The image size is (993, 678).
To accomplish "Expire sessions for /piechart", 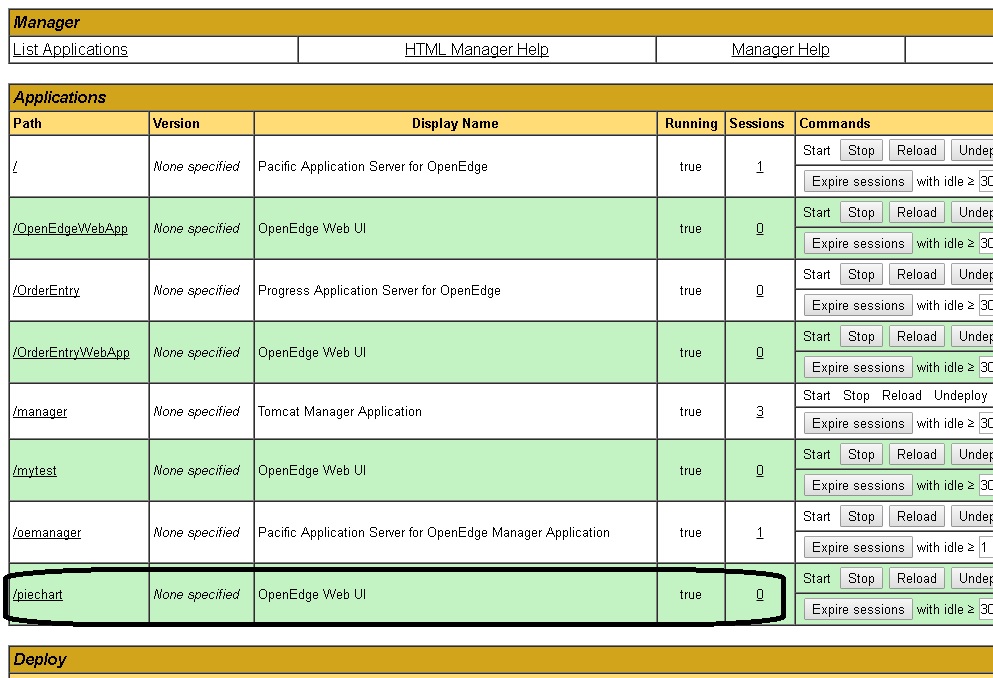I will (858, 610).
